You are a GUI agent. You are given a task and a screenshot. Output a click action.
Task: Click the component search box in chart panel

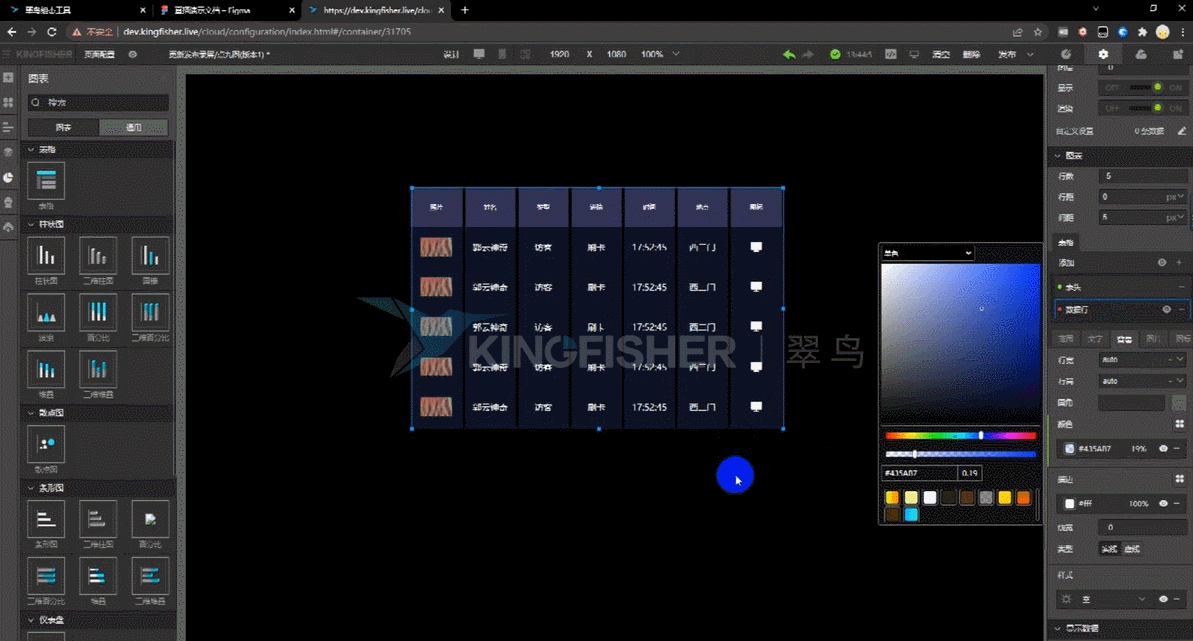pyautogui.click(x=98, y=102)
